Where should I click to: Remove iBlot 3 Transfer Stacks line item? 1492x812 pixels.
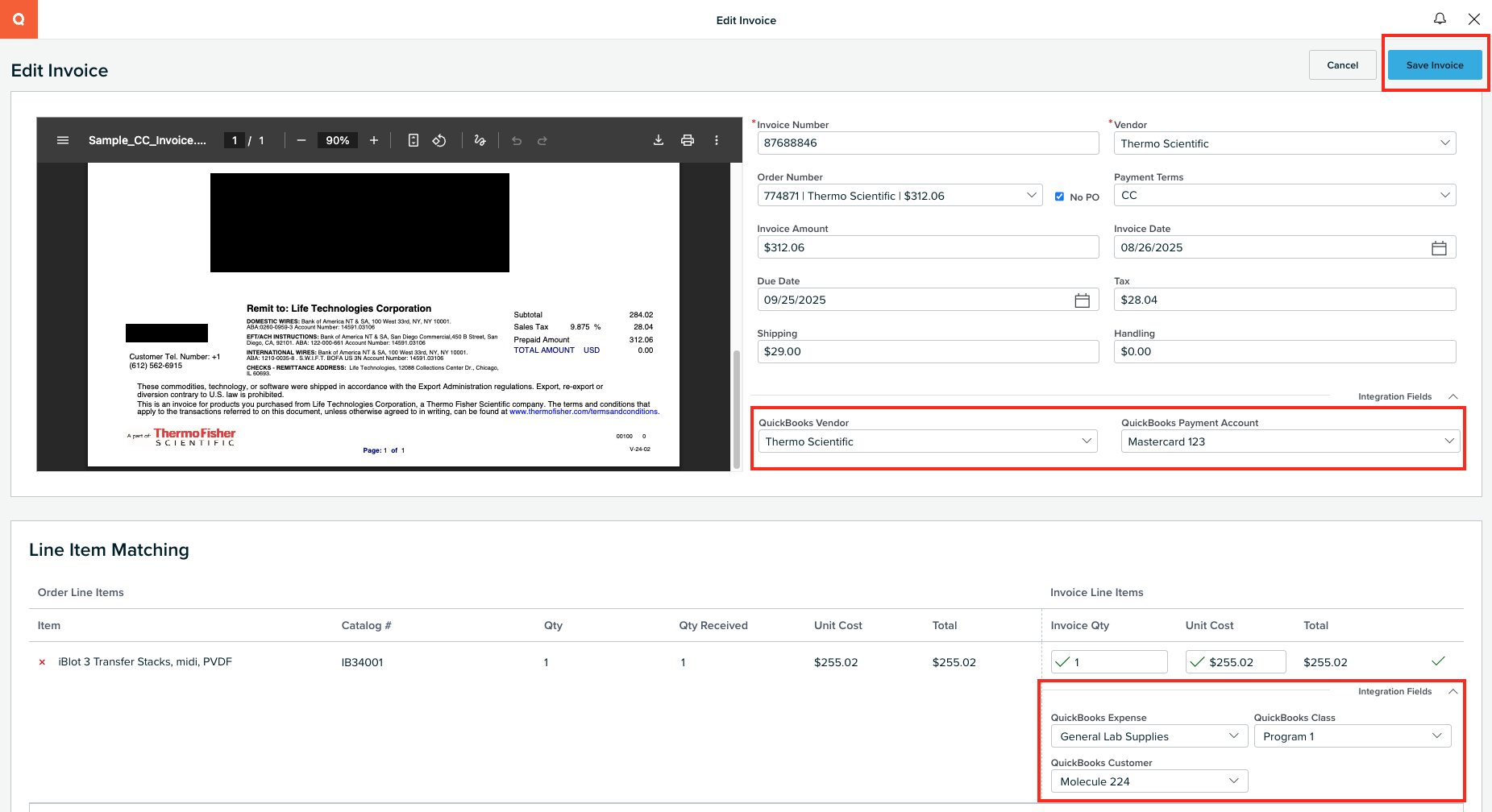point(42,662)
